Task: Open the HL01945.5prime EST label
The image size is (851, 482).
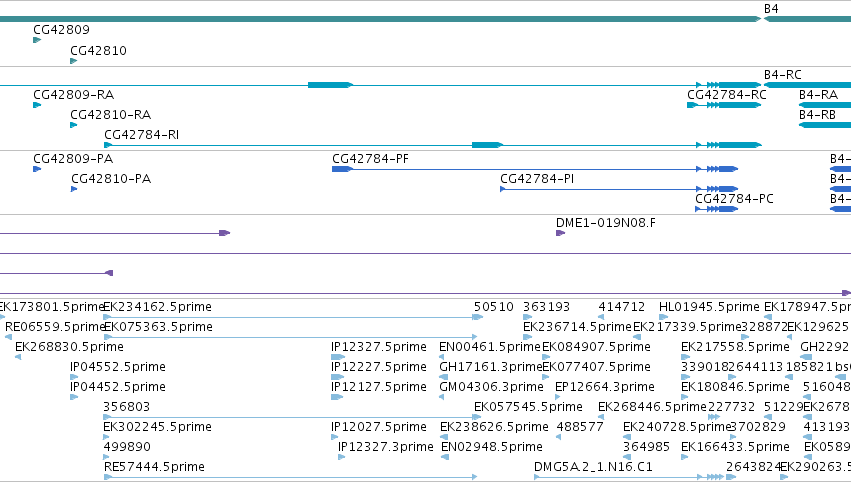Action: click(x=709, y=307)
